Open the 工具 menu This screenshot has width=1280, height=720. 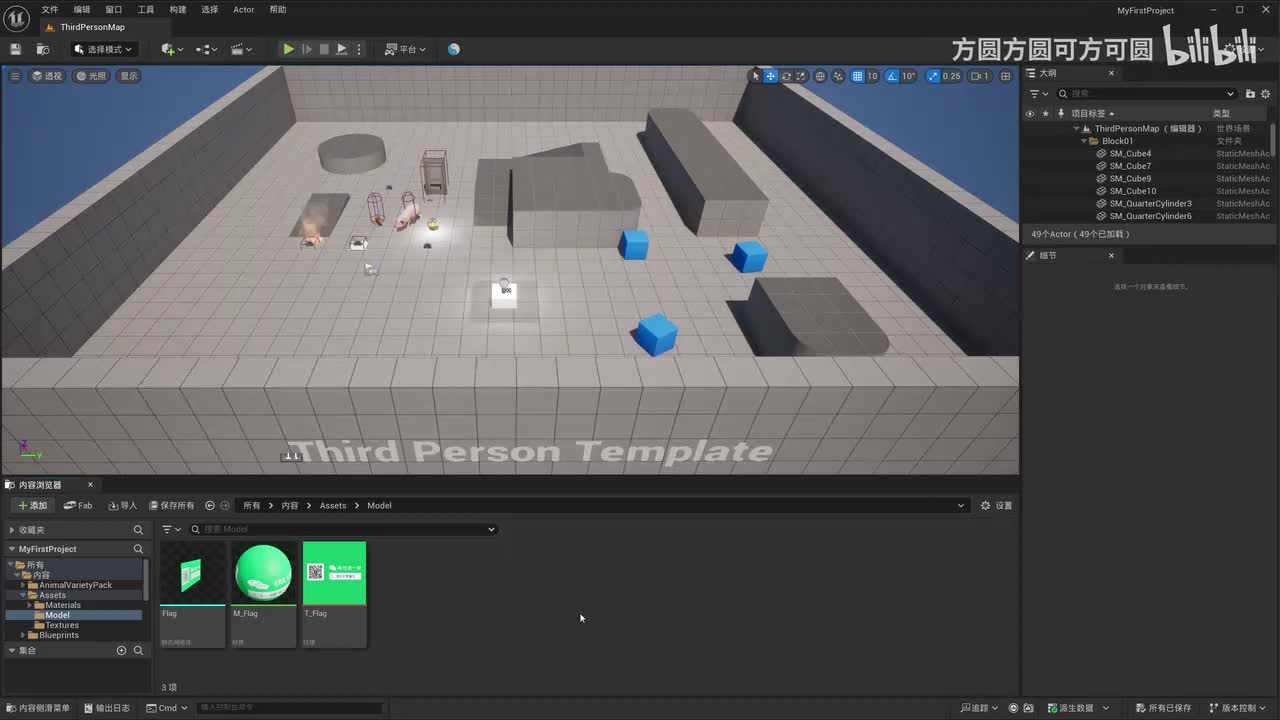pos(146,10)
